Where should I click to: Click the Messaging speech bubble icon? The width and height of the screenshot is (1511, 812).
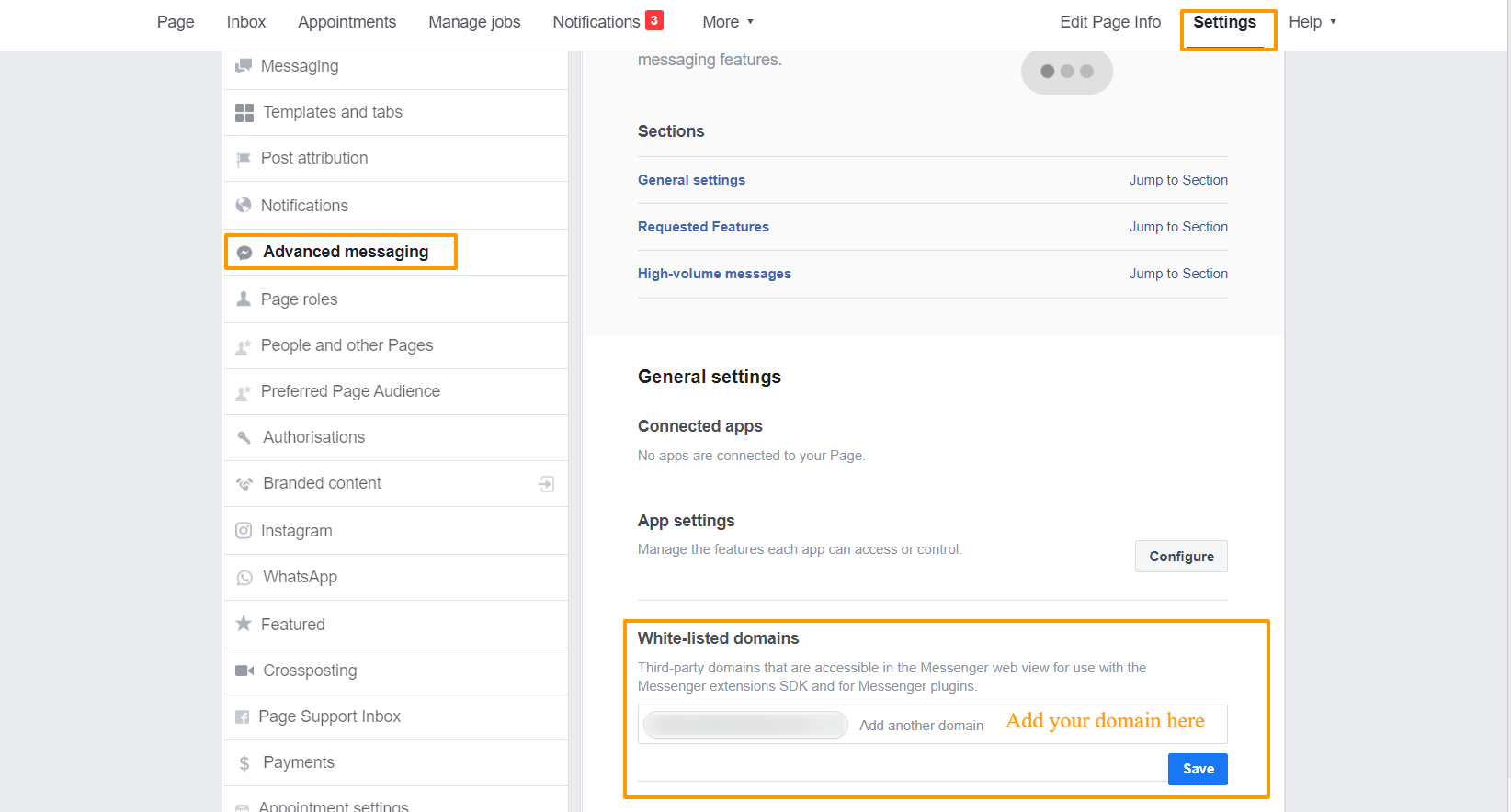(x=244, y=66)
